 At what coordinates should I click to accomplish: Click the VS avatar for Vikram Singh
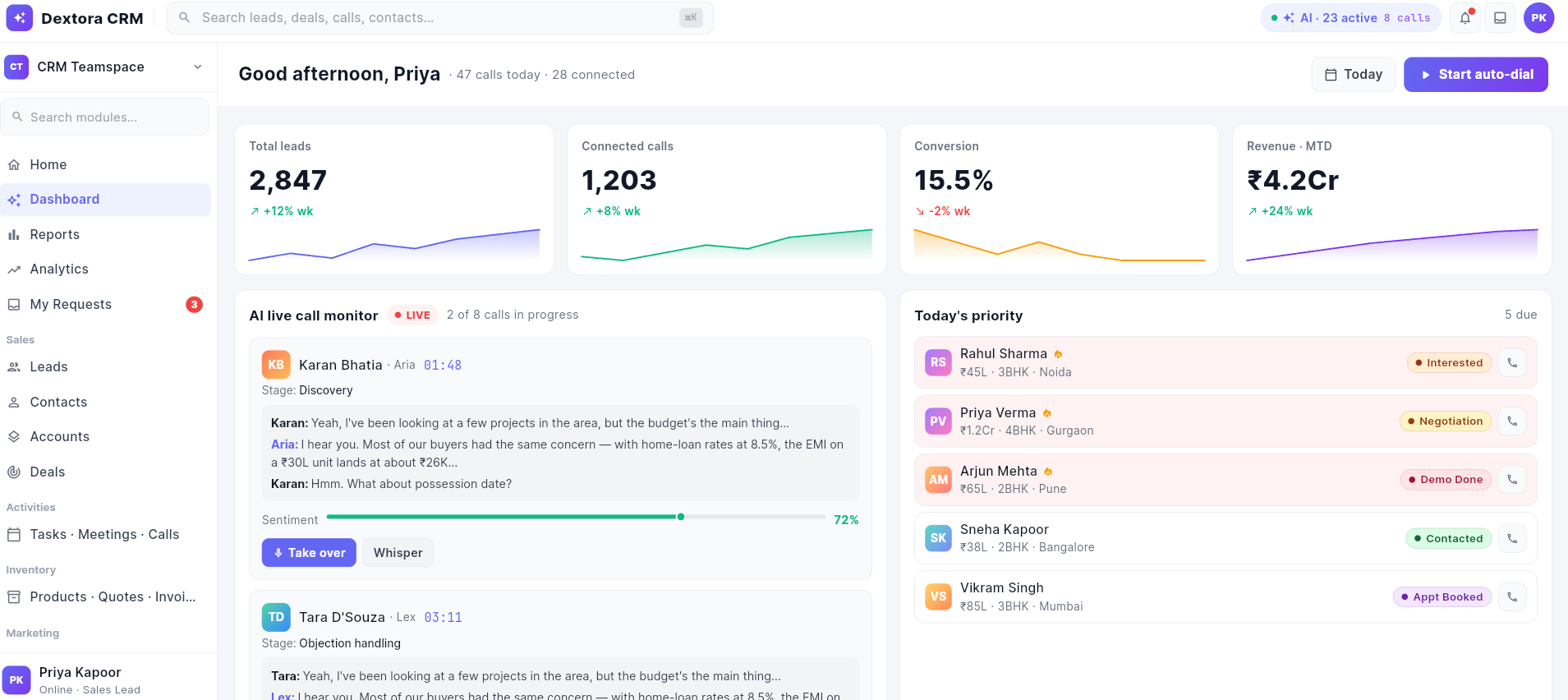click(x=938, y=596)
